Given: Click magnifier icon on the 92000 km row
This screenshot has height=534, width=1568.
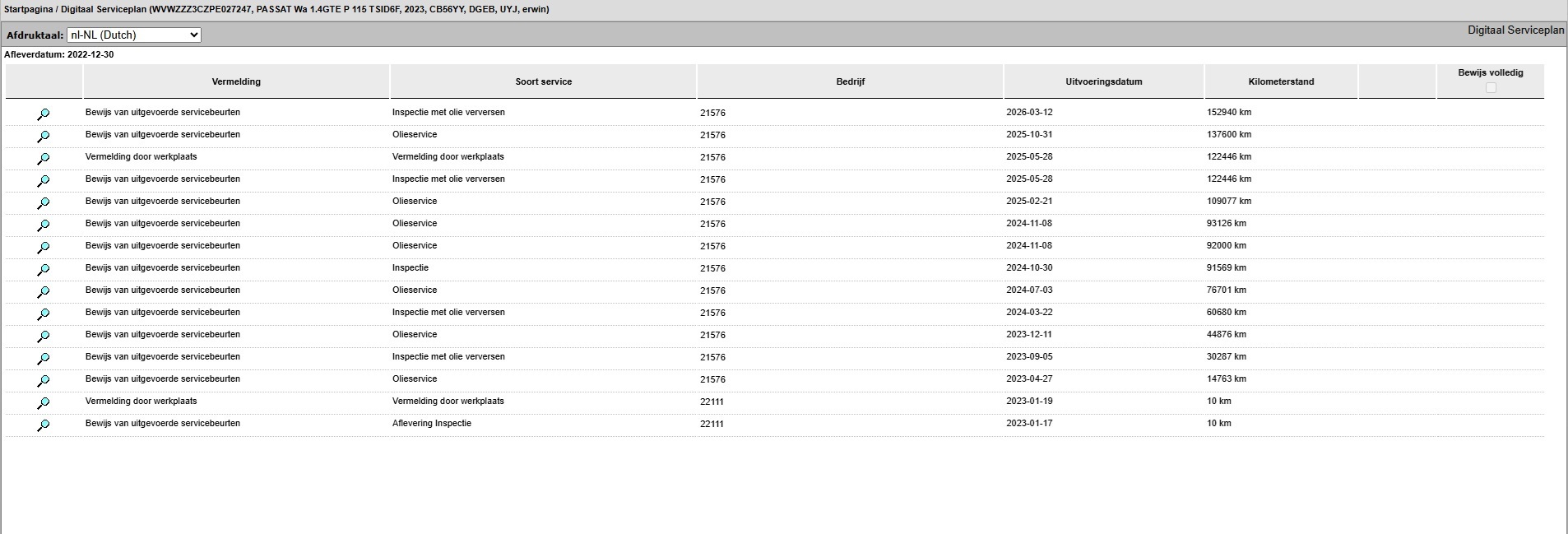Looking at the screenshot, I should (44, 248).
